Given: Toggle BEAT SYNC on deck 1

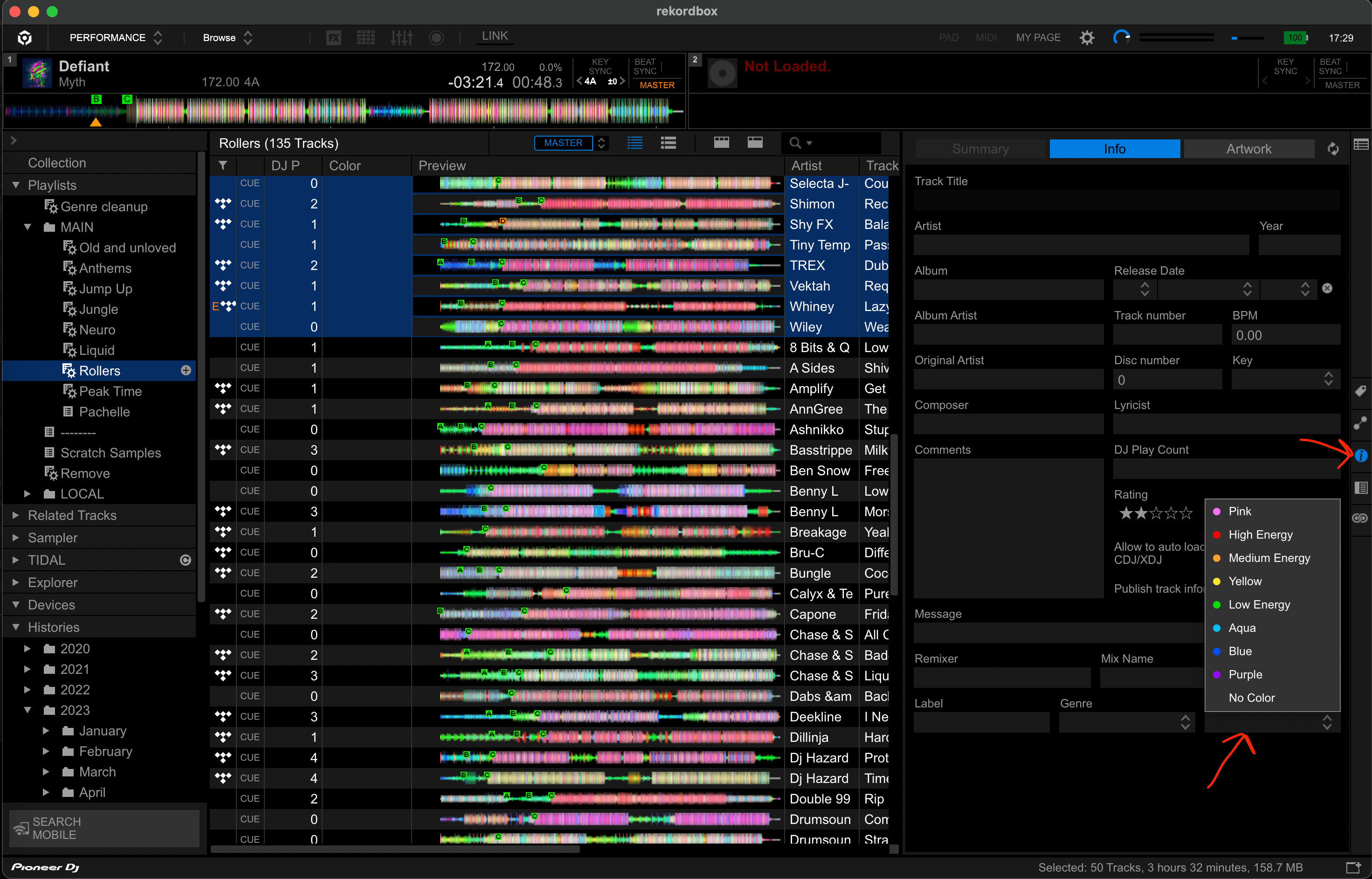Looking at the screenshot, I should point(645,67).
